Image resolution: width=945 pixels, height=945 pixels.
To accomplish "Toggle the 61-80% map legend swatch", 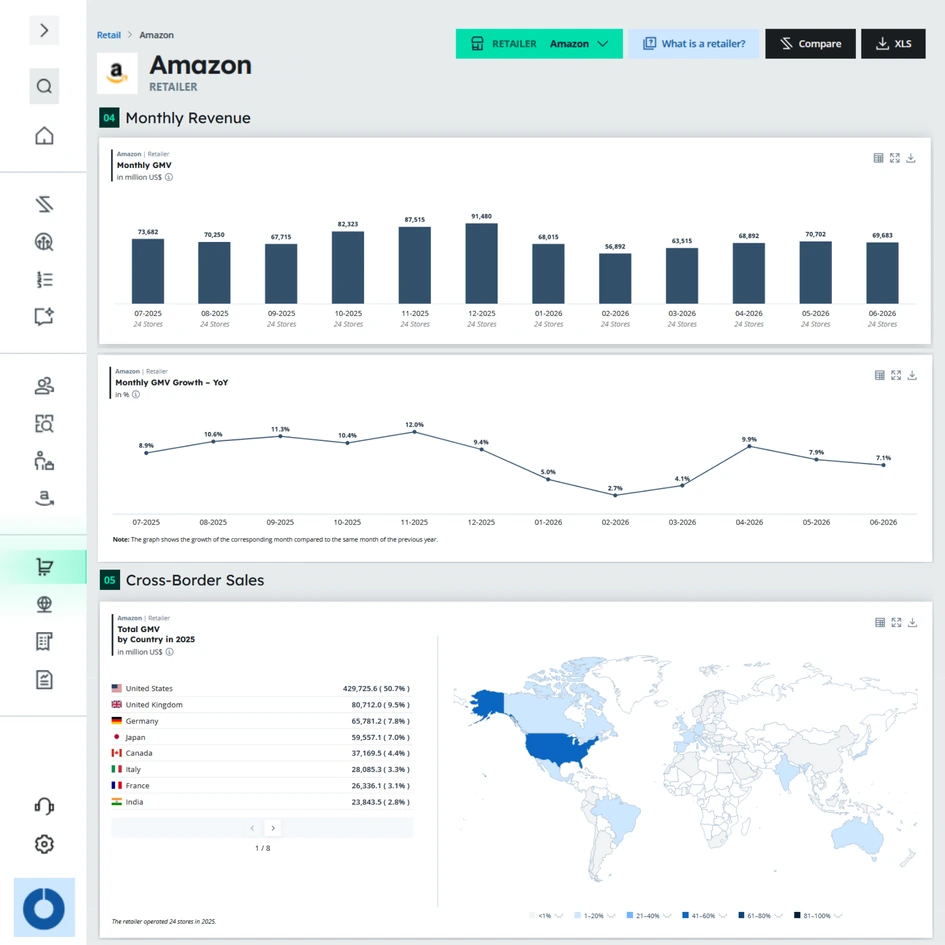I will pyautogui.click(x=741, y=915).
